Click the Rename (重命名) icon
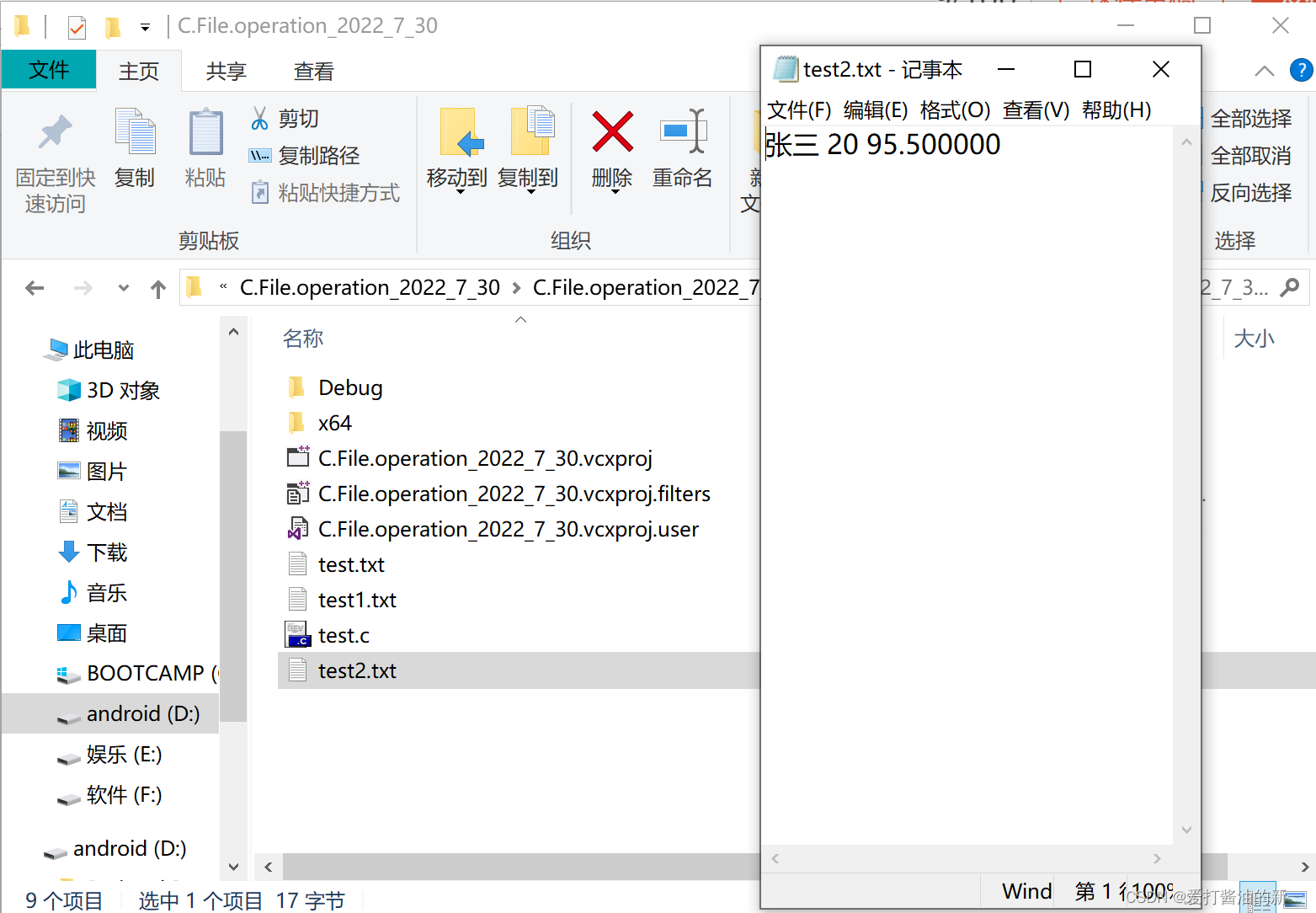 coord(683,131)
